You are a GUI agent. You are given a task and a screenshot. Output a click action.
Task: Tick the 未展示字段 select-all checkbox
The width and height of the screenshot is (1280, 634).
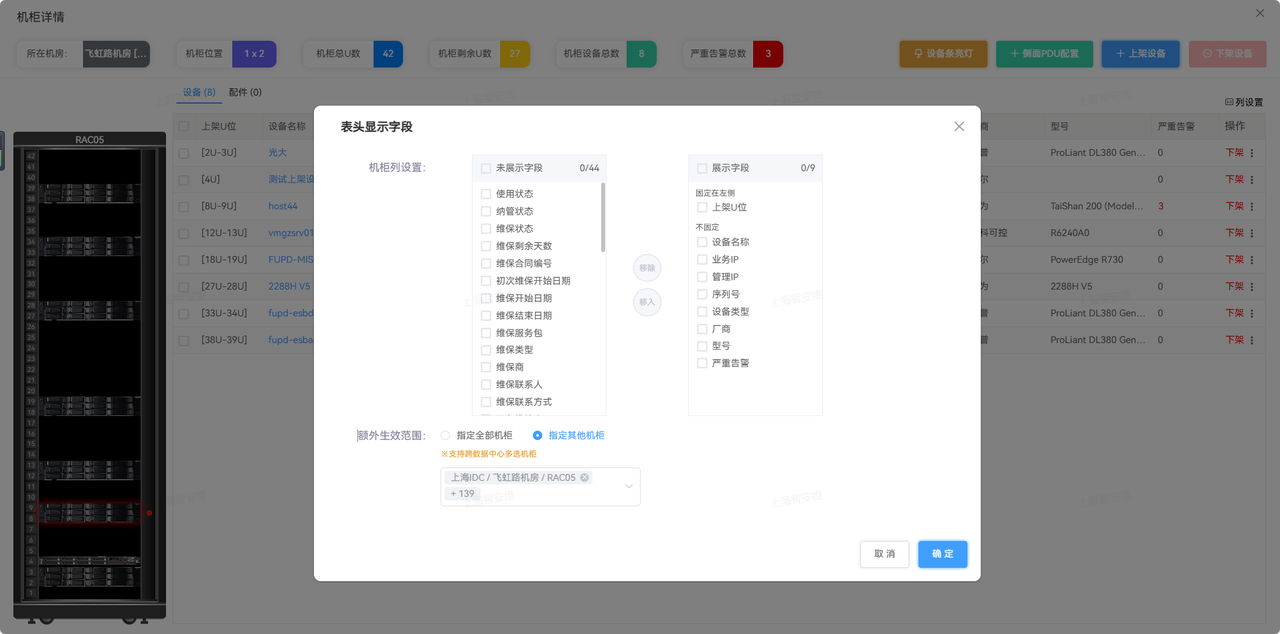486,168
